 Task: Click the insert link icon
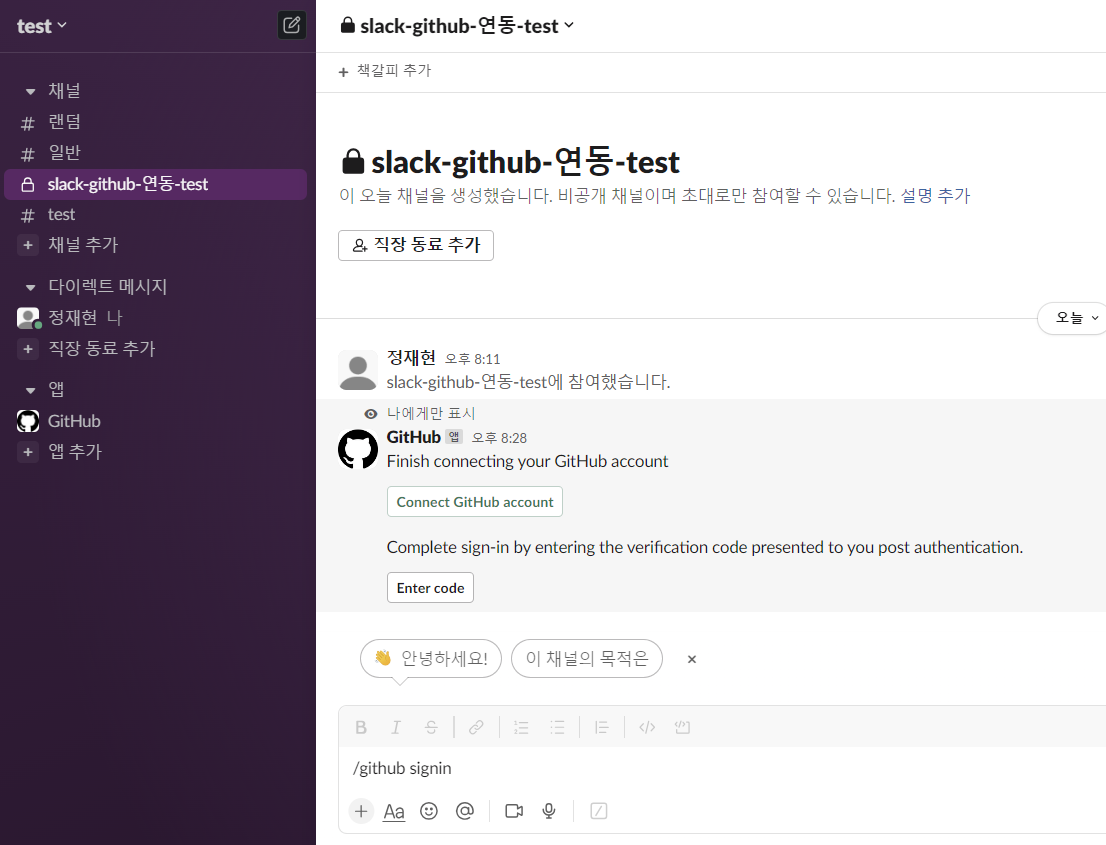[x=476, y=727]
